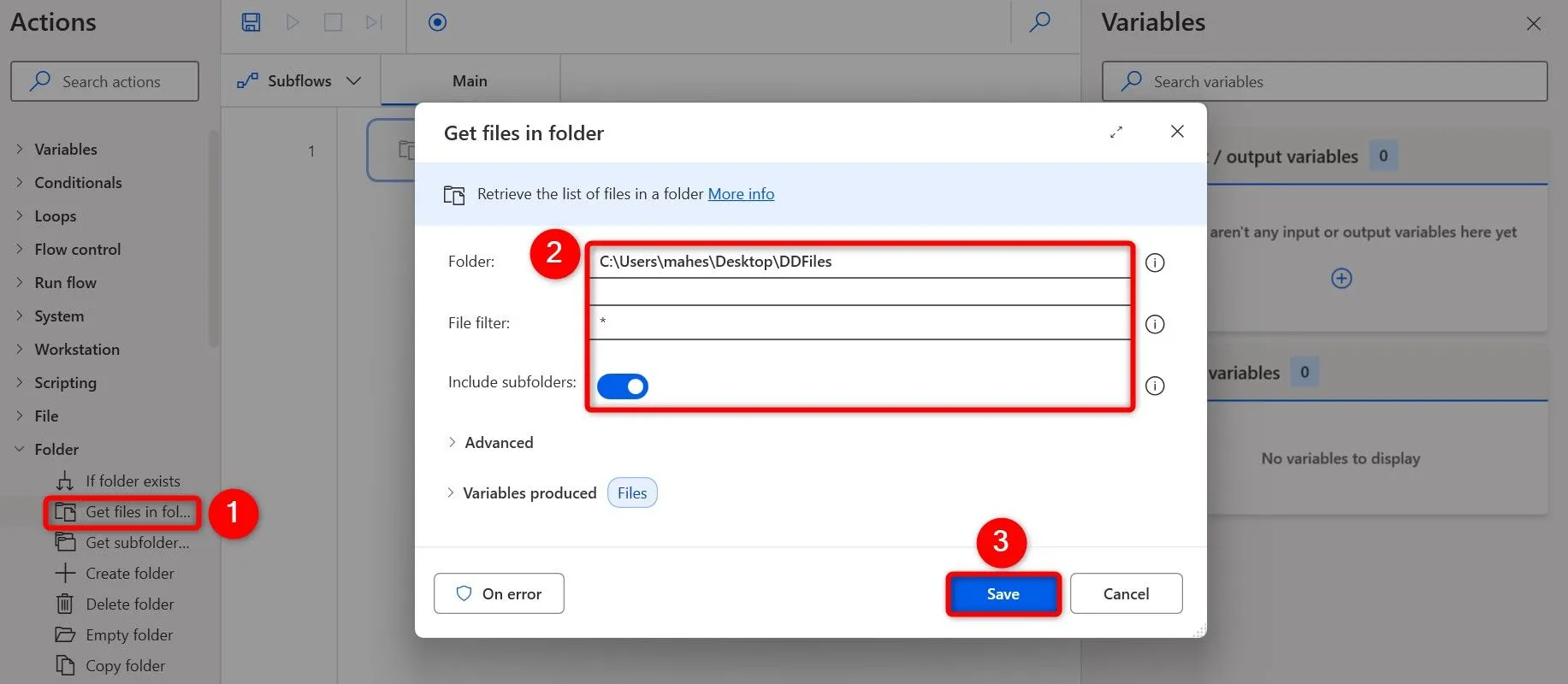This screenshot has width=1568, height=684.
Task: Switch to the Main tab
Action: (x=470, y=80)
